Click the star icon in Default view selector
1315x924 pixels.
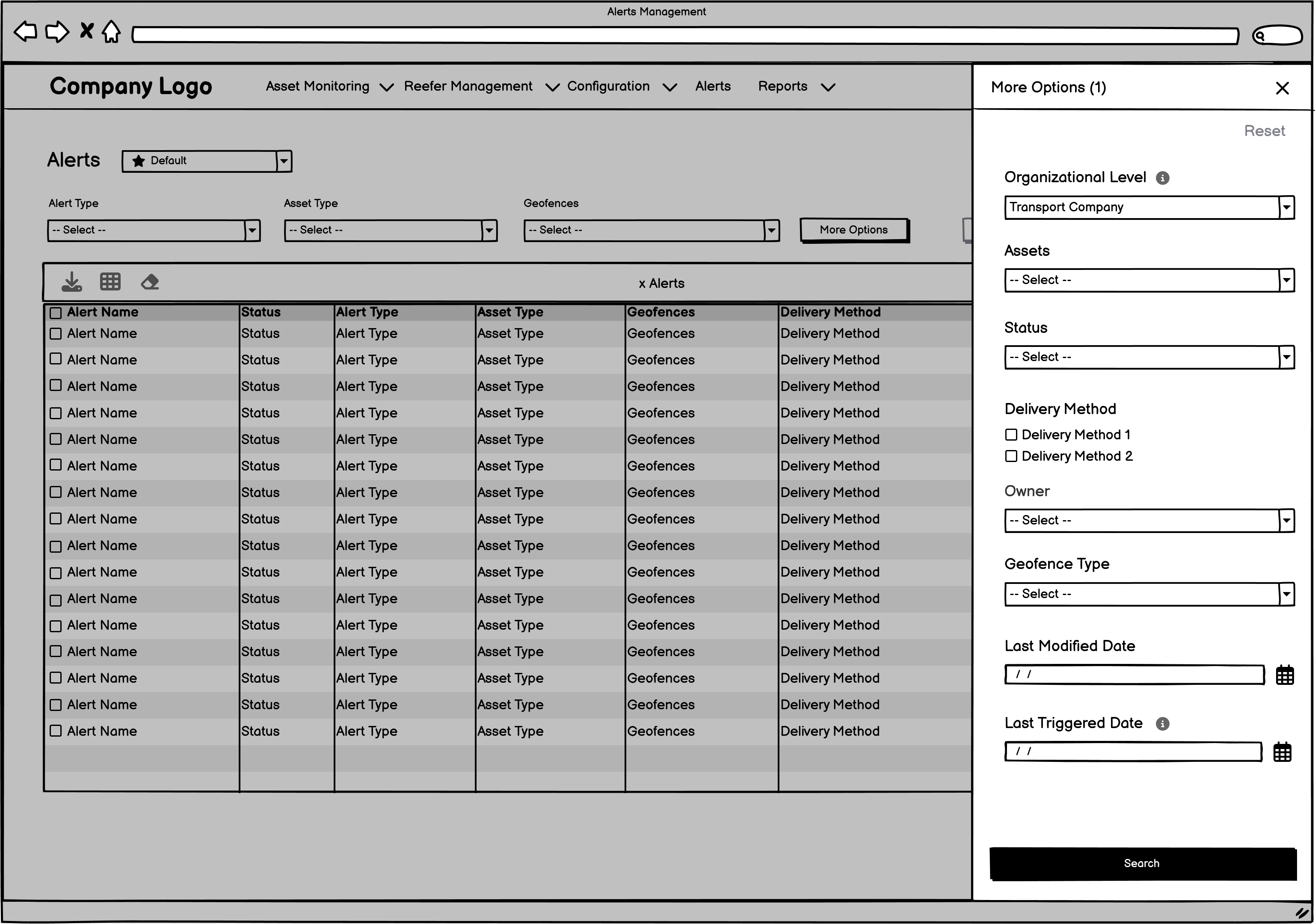click(x=138, y=161)
